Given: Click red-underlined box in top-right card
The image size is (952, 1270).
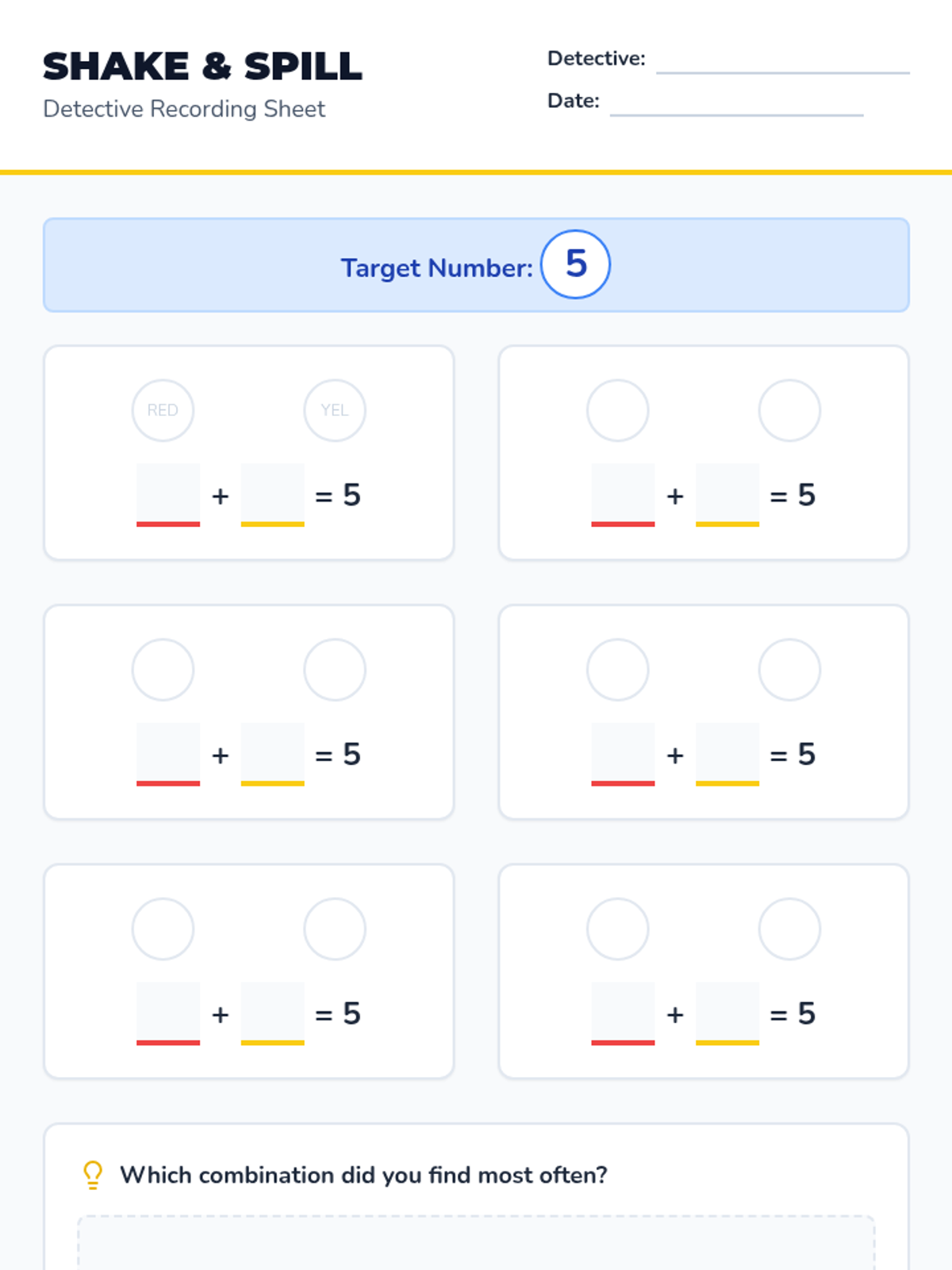Looking at the screenshot, I should (623, 495).
